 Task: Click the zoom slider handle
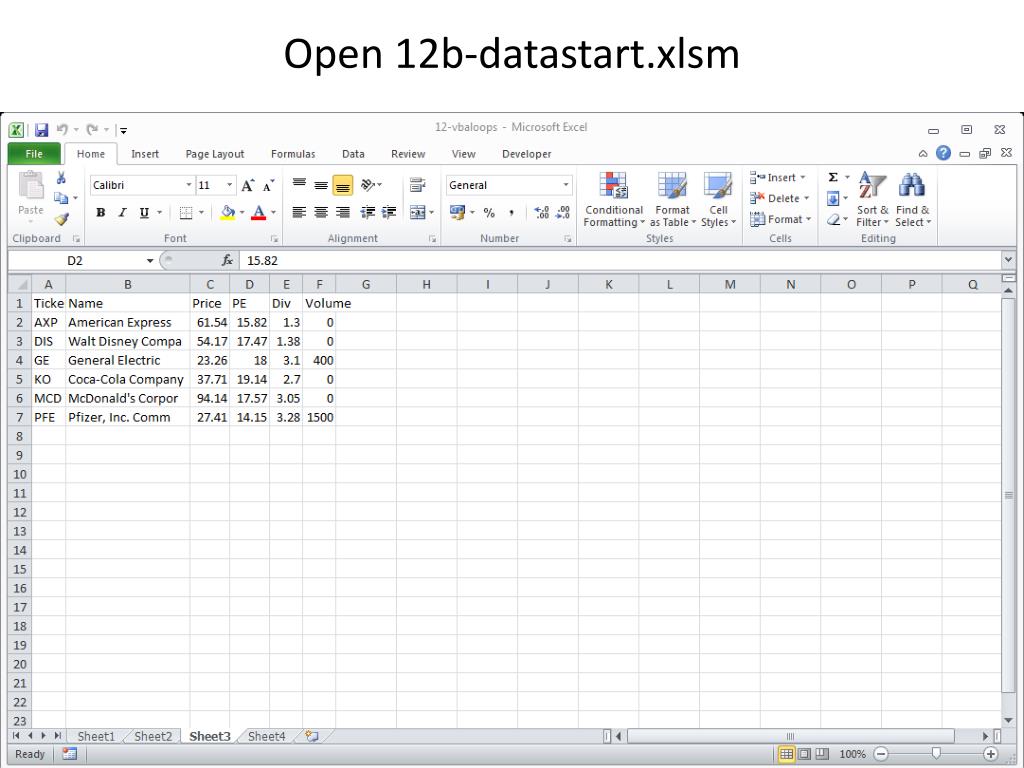(x=936, y=754)
